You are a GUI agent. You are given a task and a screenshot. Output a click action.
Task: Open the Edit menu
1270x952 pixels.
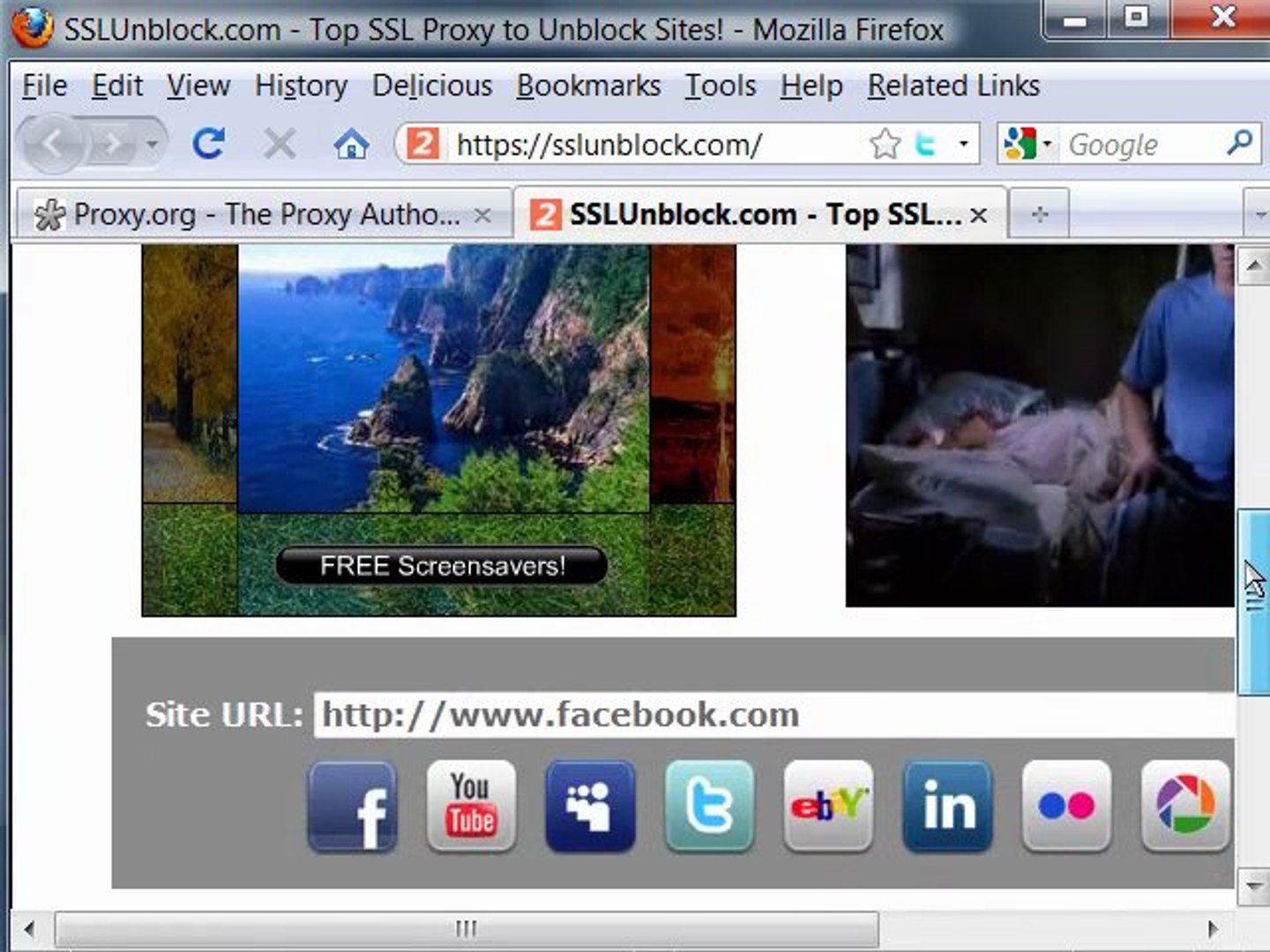tap(117, 86)
